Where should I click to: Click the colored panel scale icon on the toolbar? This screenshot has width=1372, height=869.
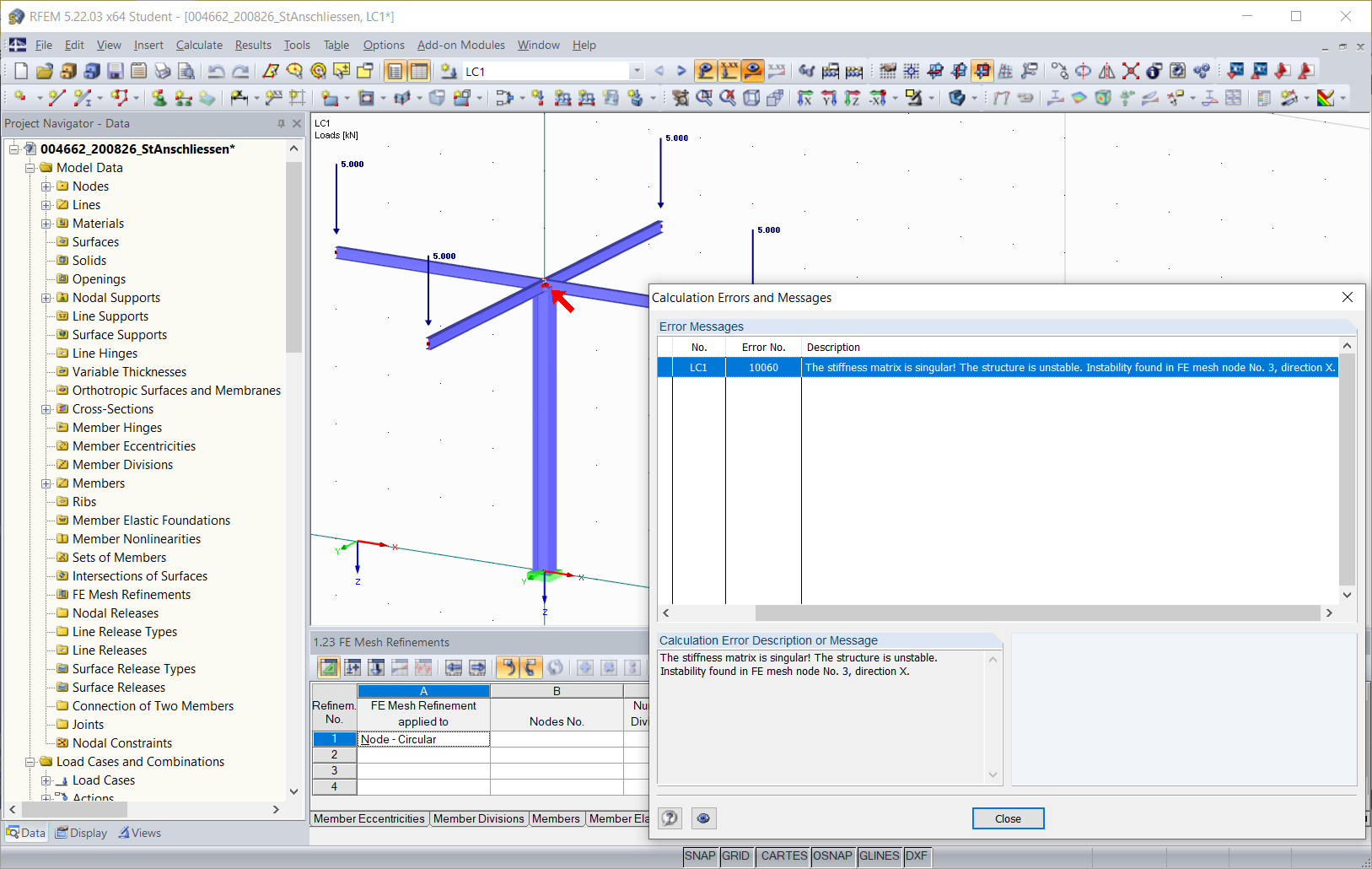[x=1326, y=98]
